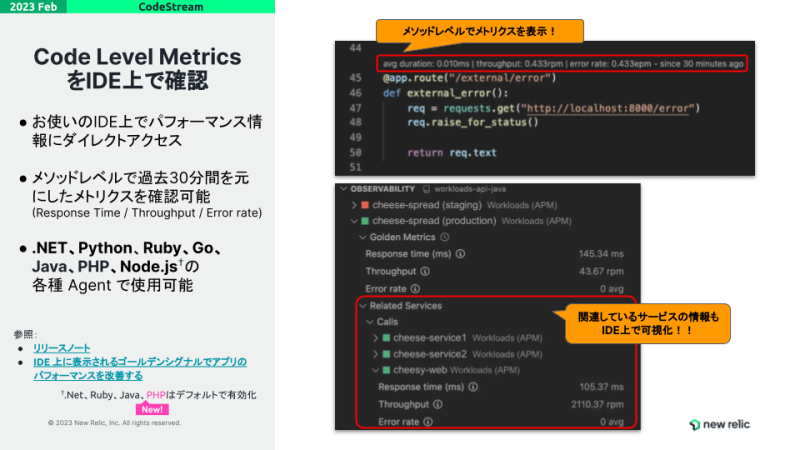Click the @app.route("/external/error") code line
800x450 pixels.
click(x=469, y=78)
